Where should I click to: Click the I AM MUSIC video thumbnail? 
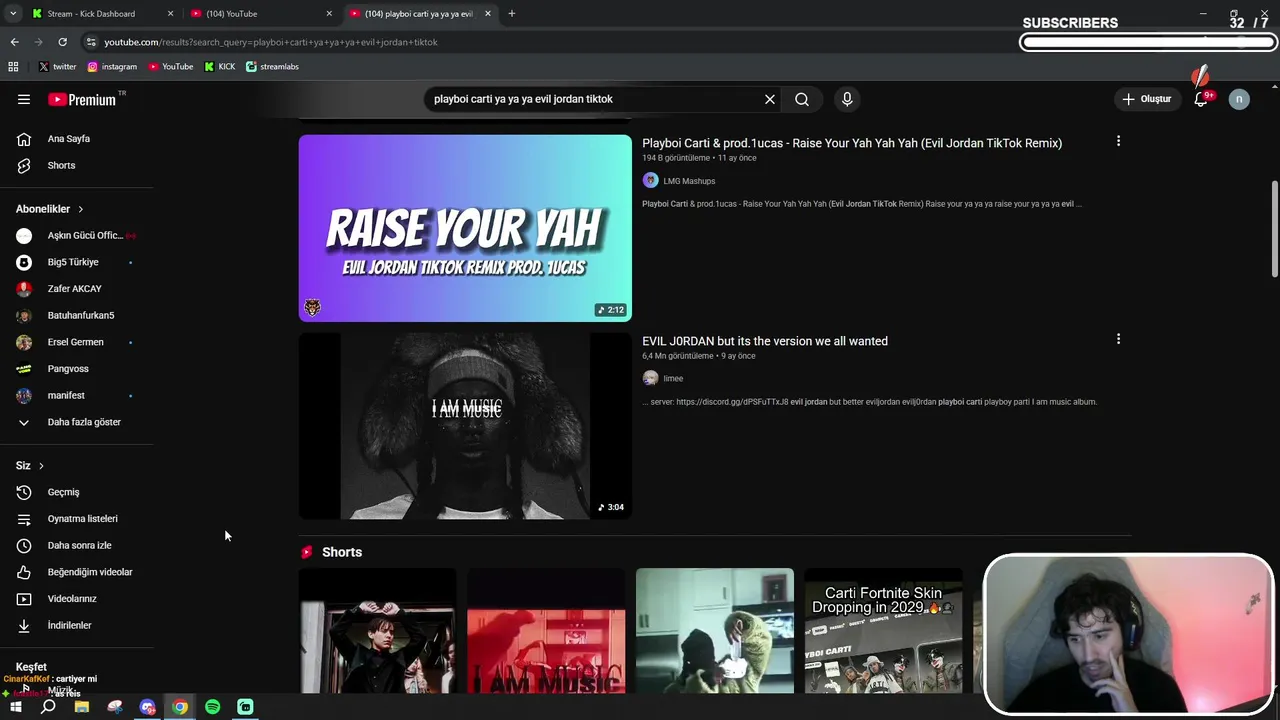tap(465, 426)
